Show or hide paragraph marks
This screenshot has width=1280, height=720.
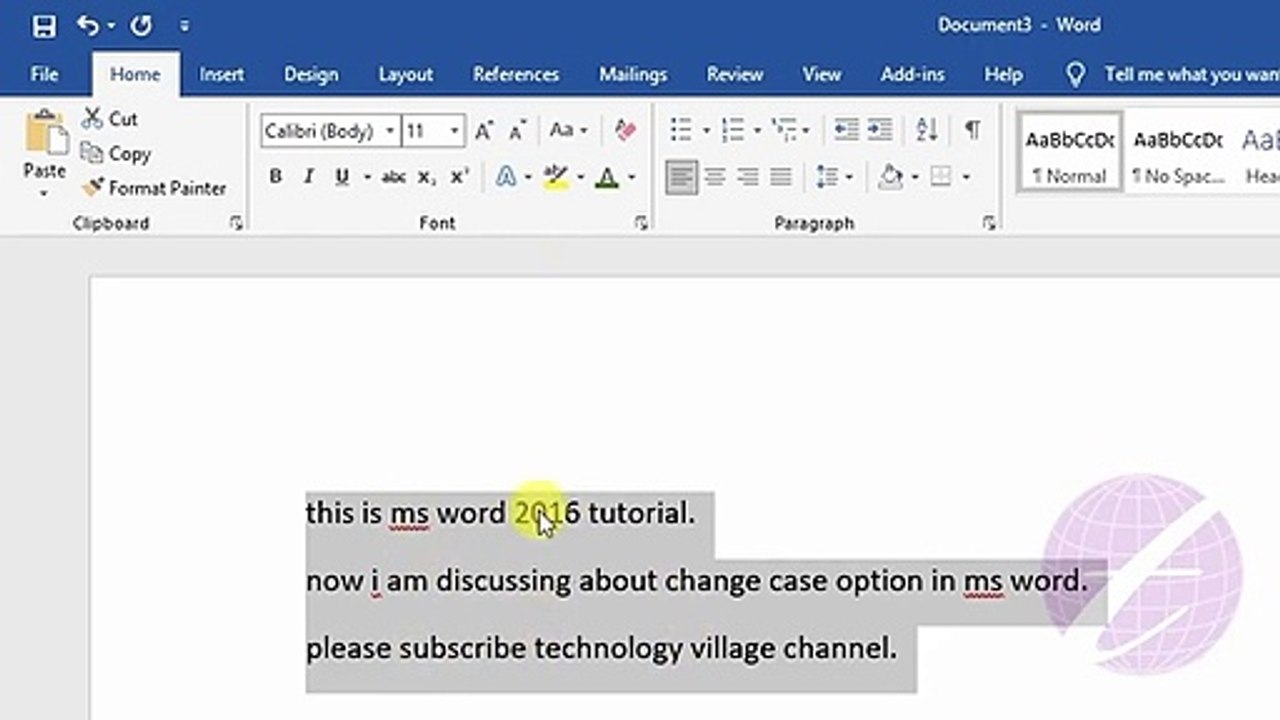(x=972, y=130)
